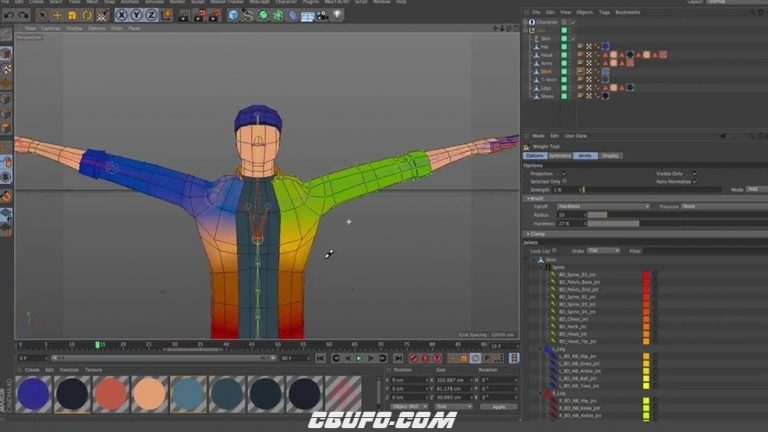Image resolution: width=768 pixels, height=432 pixels.
Task: Click the Undo arrow icon
Action: tap(9, 16)
